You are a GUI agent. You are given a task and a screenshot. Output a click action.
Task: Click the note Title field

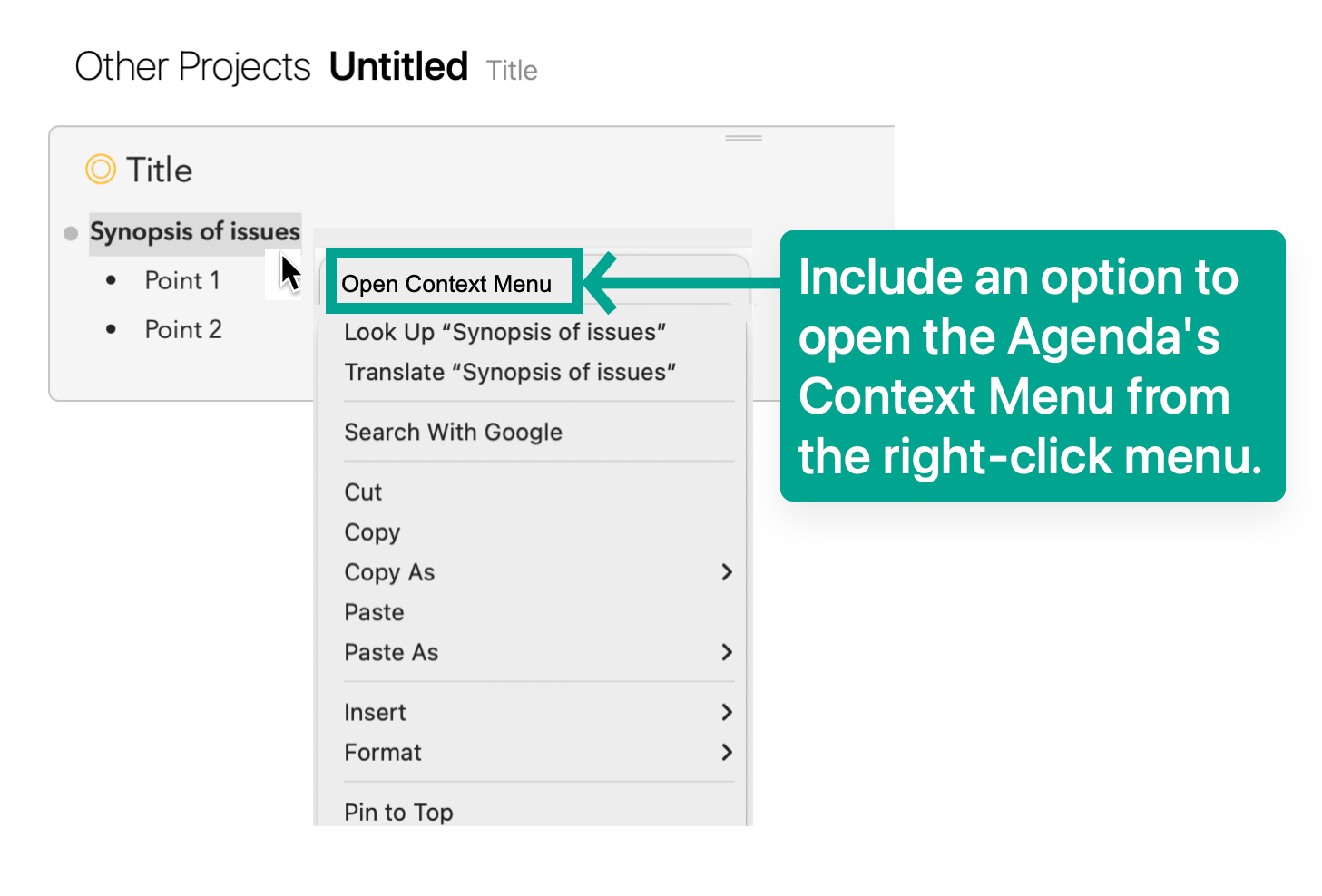160,170
